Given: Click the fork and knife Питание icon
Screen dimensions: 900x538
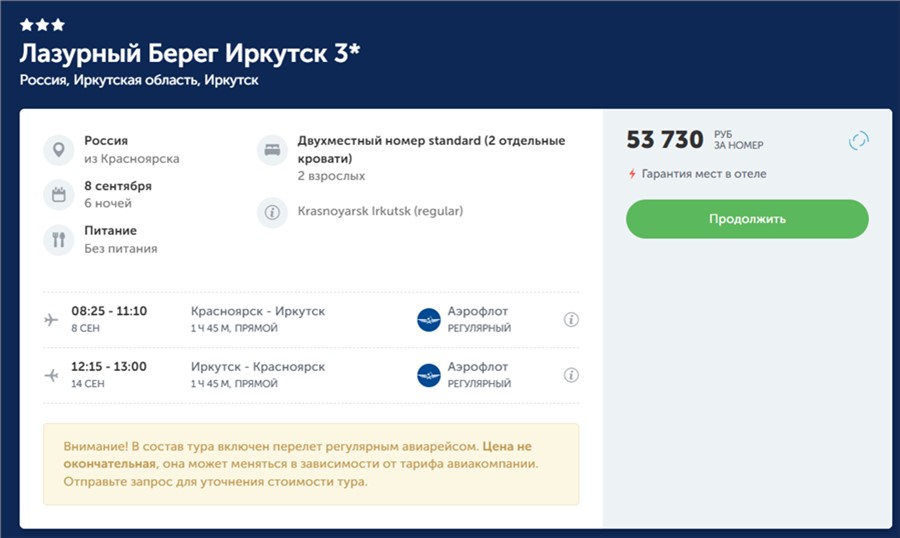Looking at the screenshot, I should [x=59, y=240].
